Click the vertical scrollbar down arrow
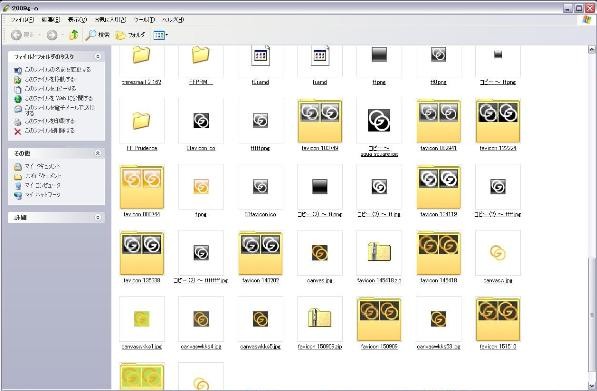The width and height of the screenshot is (597, 391). click(592, 387)
